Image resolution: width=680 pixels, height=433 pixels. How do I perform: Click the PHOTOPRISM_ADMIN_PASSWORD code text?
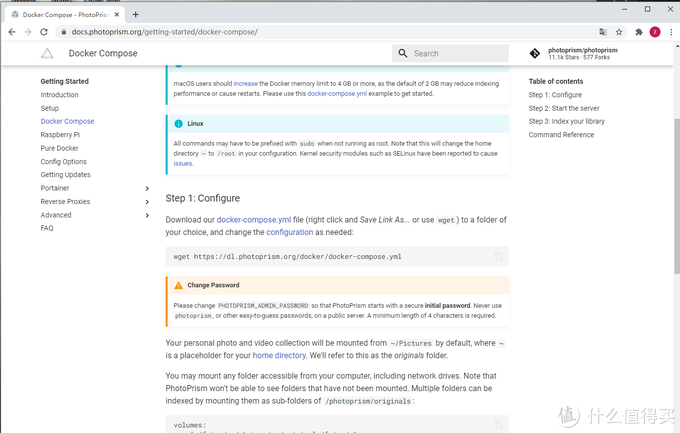tap(263, 305)
